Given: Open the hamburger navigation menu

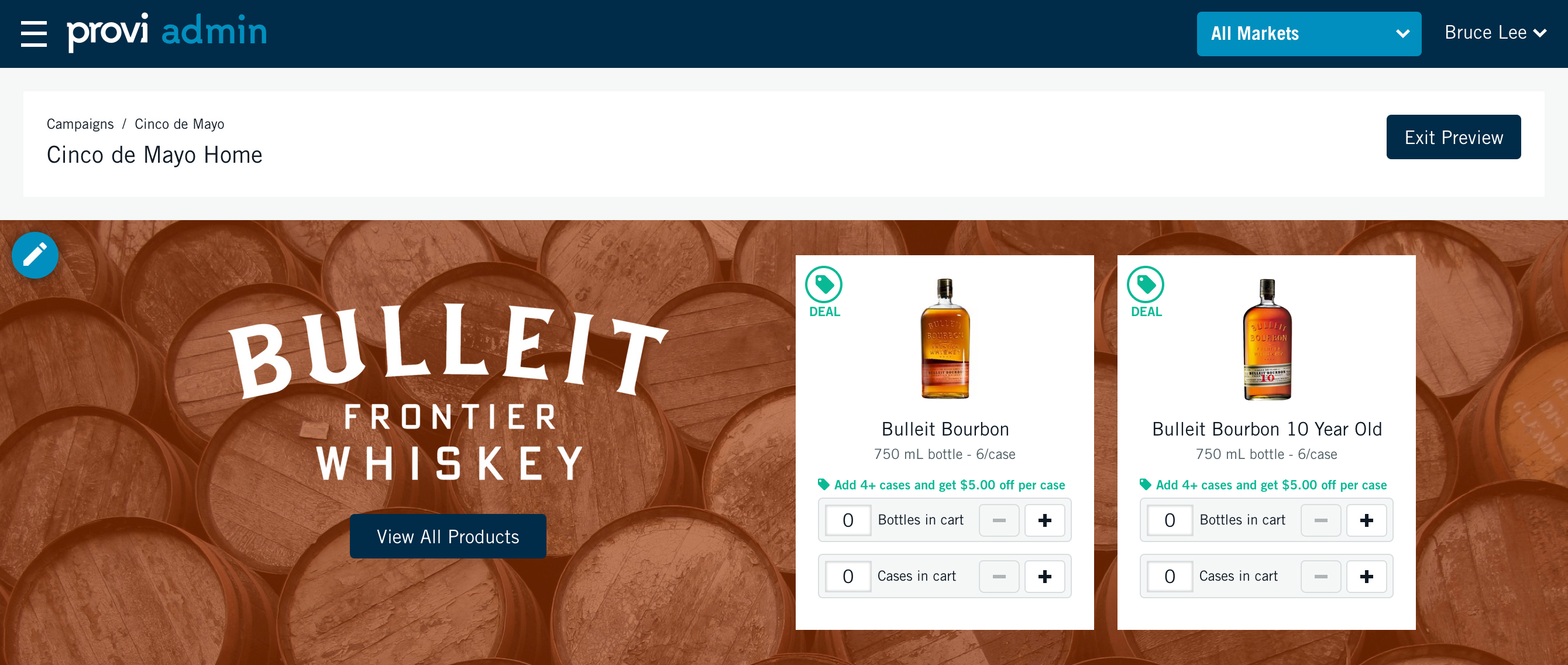Looking at the screenshot, I should pos(34,33).
